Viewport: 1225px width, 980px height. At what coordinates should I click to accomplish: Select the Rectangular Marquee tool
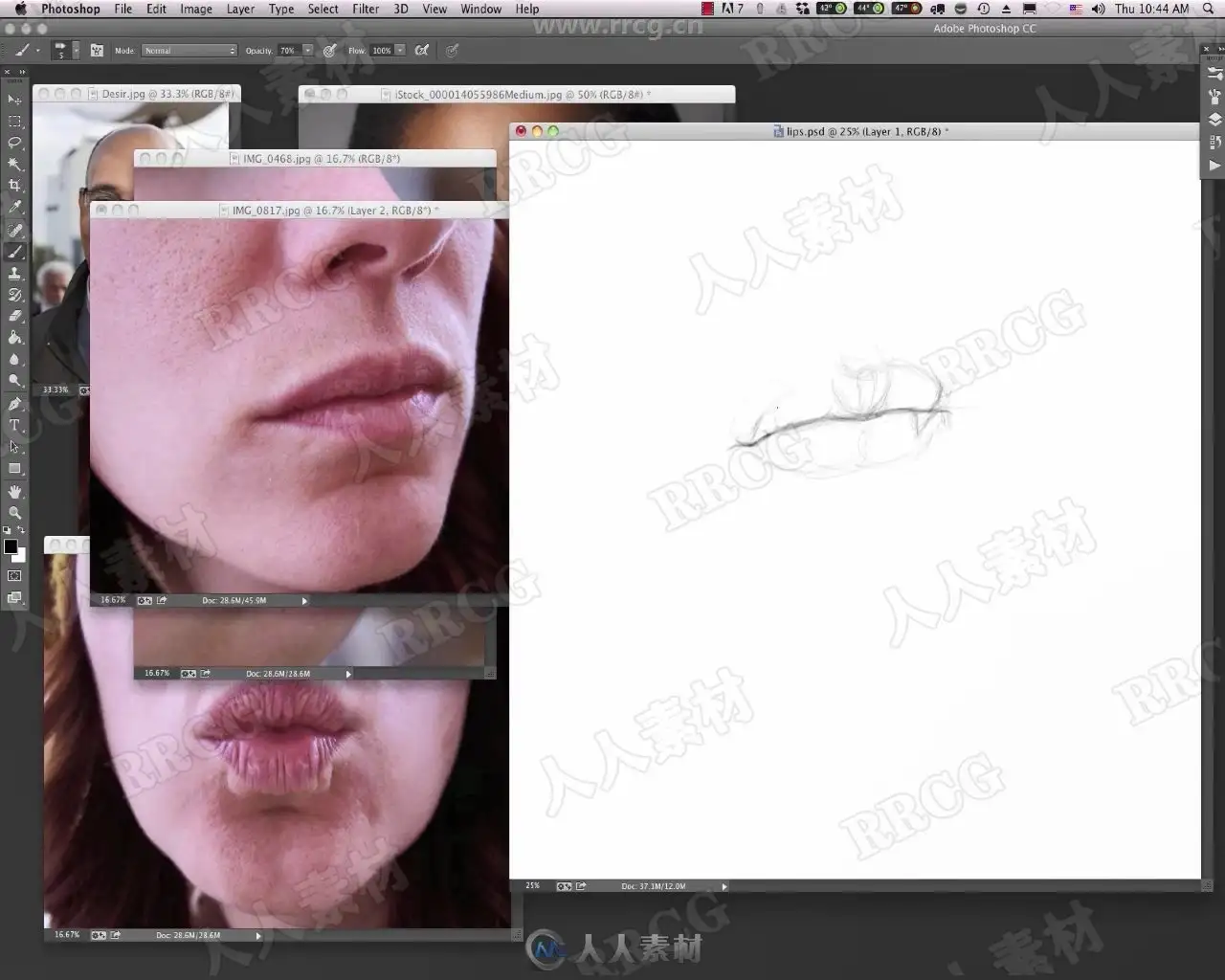14,122
